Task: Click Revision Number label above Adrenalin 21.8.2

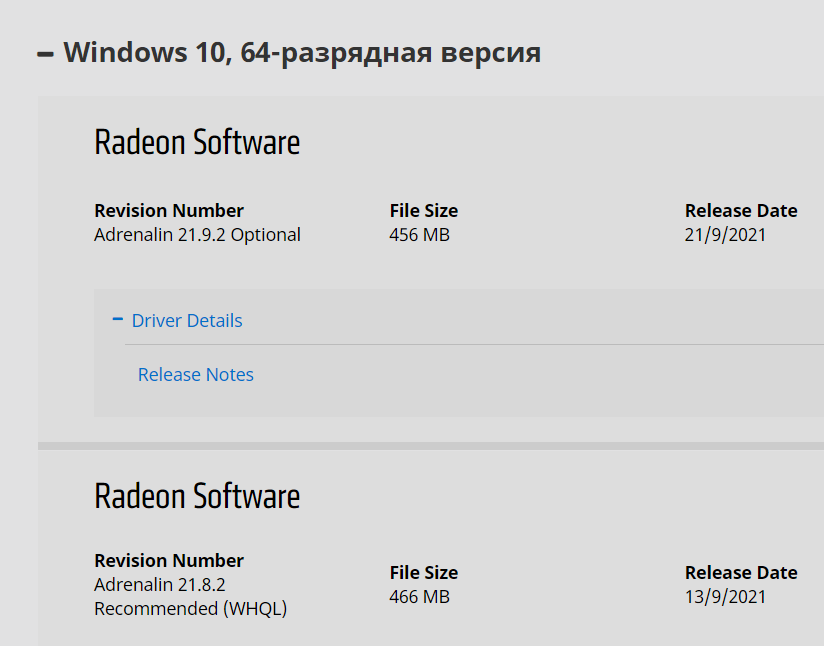Action: click(x=169, y=561)
